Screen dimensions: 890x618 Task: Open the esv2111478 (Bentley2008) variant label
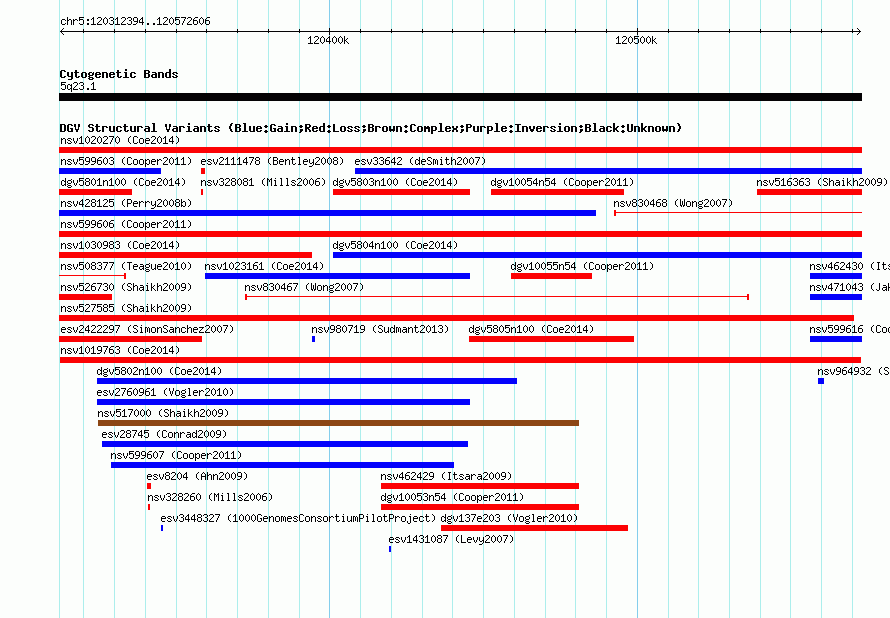(x=272, y=161)
